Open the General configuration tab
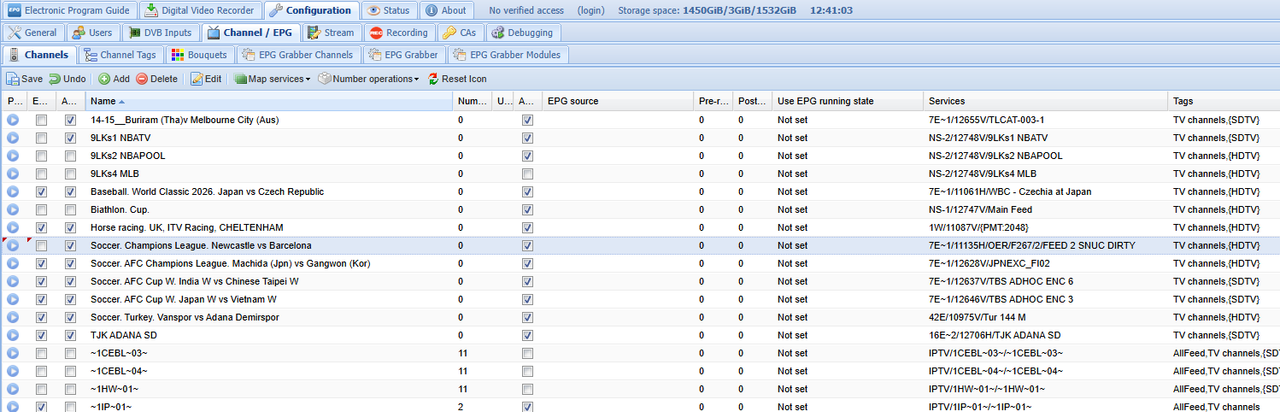 click(33, 32)
